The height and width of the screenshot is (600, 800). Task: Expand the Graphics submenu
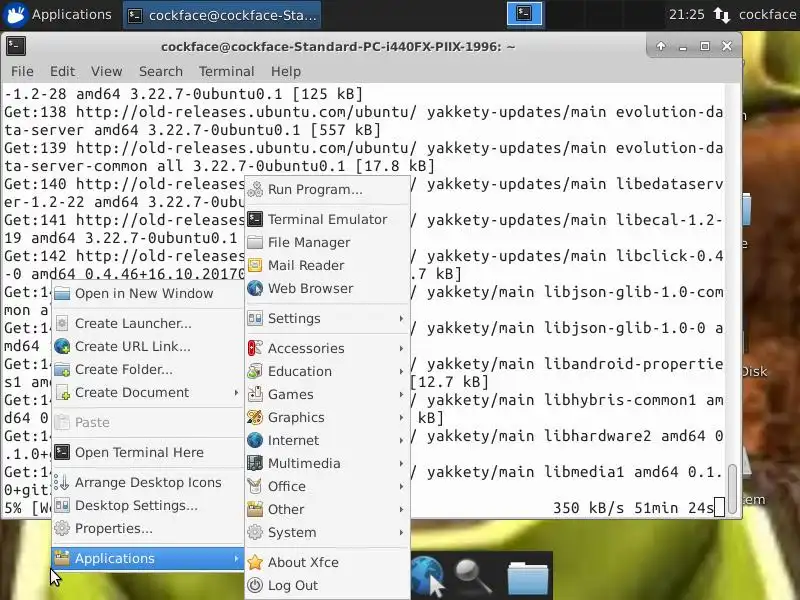pyautogui.click(x=327, y=417)
